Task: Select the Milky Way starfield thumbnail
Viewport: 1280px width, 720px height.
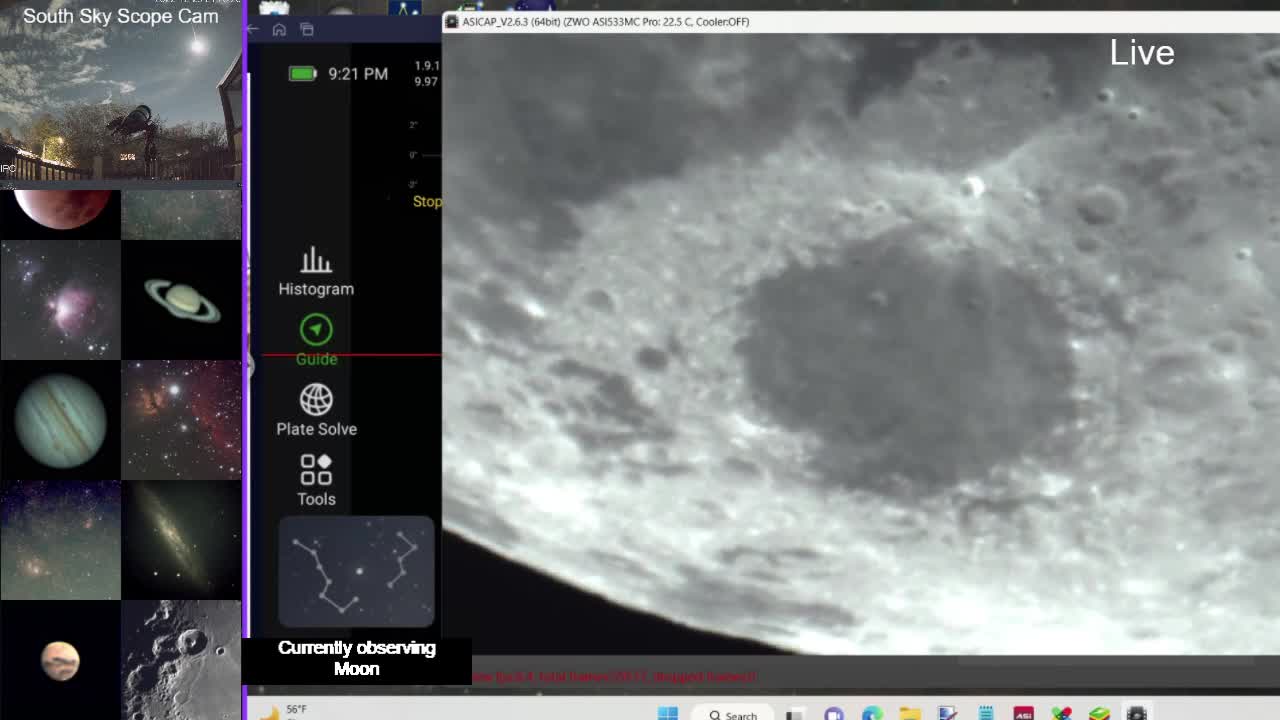Action: coord(60,540)
